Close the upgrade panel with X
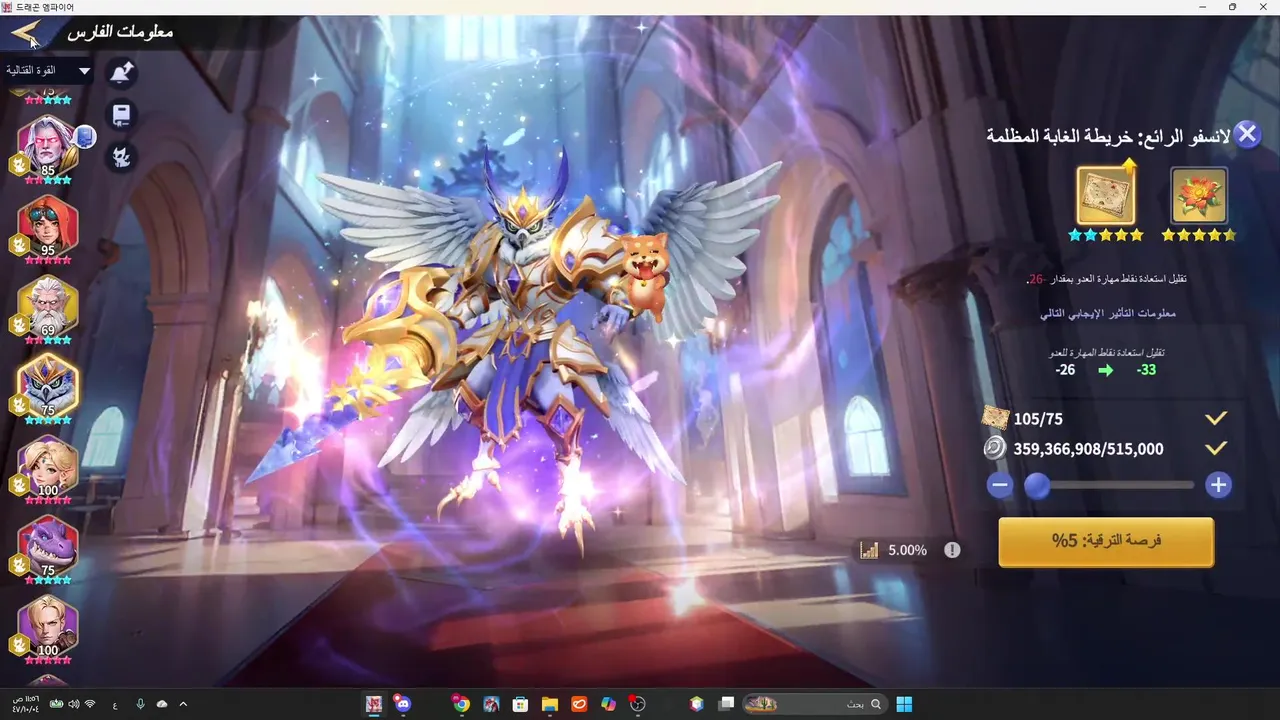1280x720 pixels. [1246, 134]
